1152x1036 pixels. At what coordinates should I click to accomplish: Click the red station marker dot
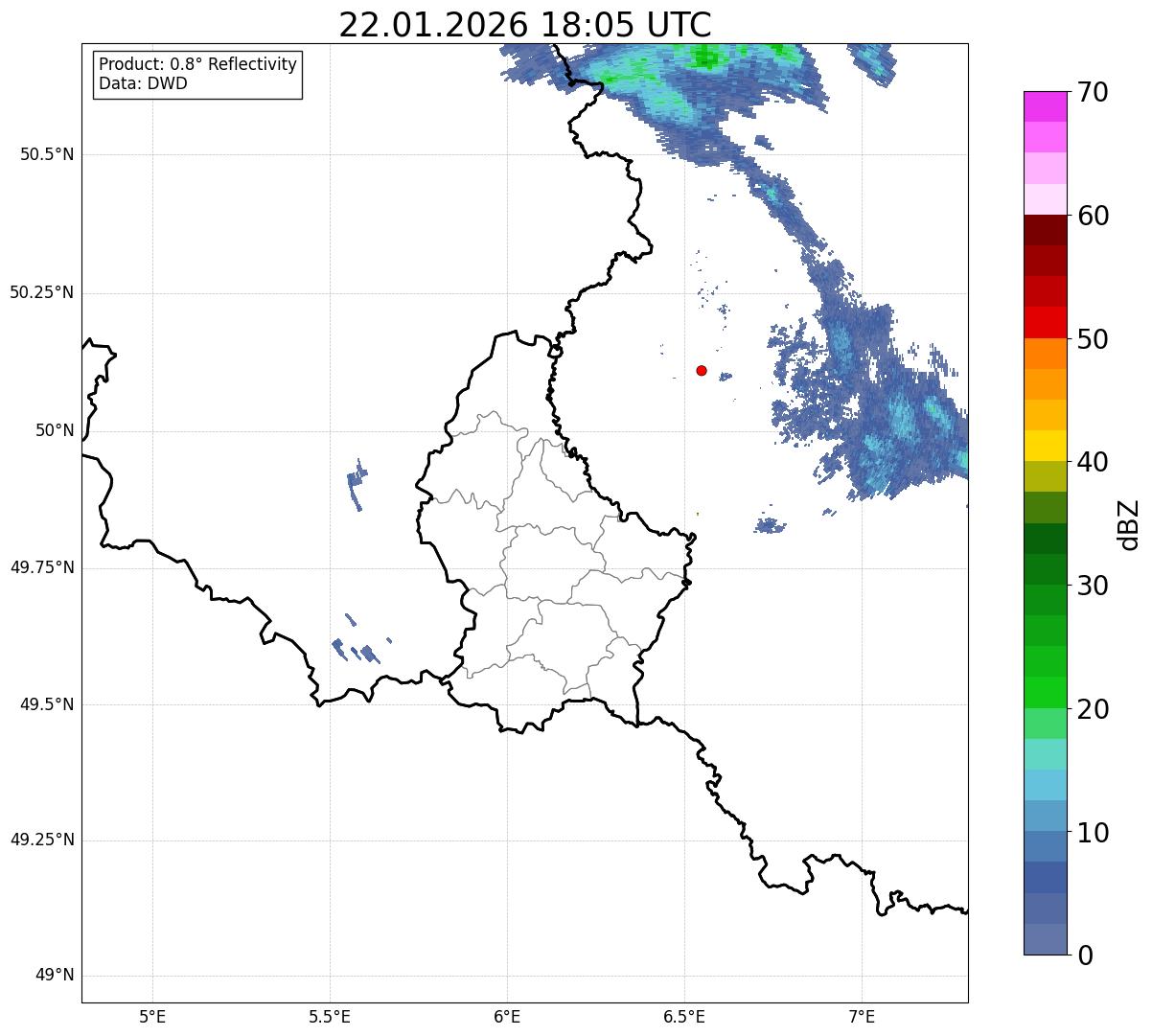pyautogui.click(x=702, y=370)
